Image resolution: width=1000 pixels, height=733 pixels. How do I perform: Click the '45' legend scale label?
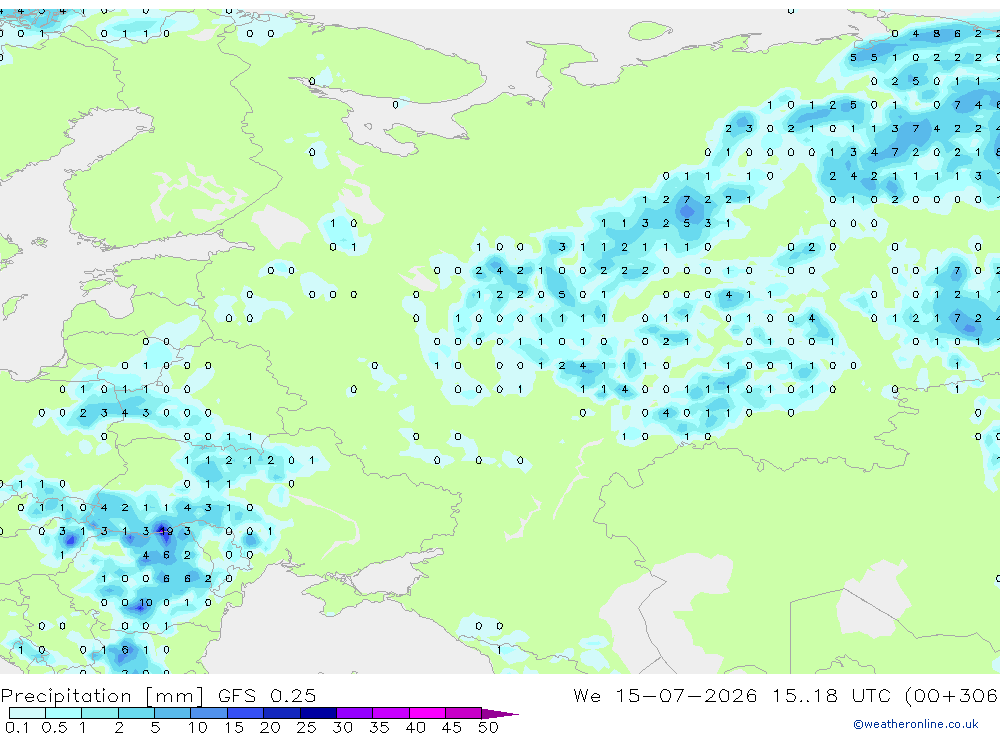coord(452,727)
